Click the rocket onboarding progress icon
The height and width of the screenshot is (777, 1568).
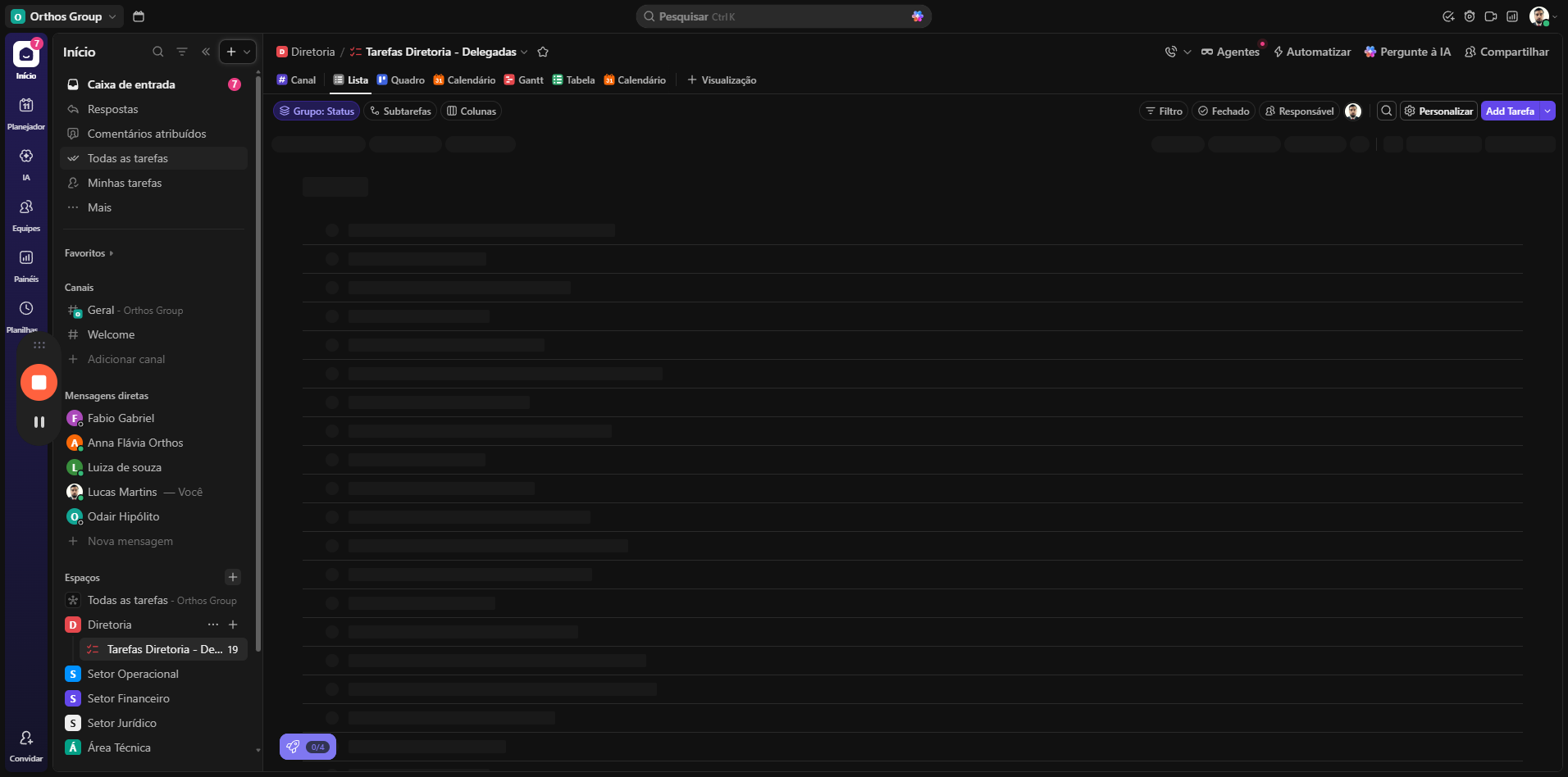(x=294, y=747)
